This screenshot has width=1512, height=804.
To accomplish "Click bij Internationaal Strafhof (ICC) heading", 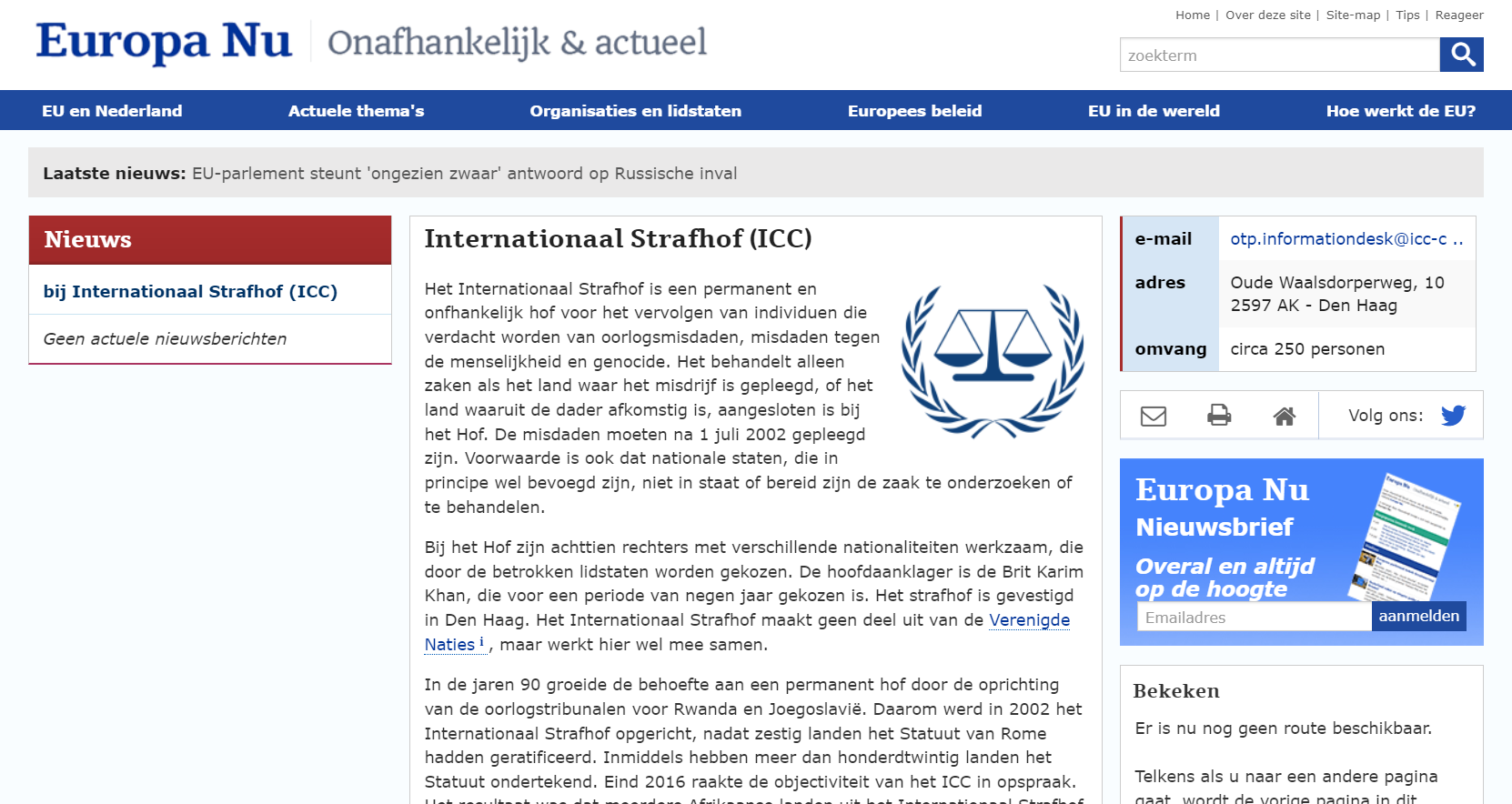I will click(x=190, y=291).
